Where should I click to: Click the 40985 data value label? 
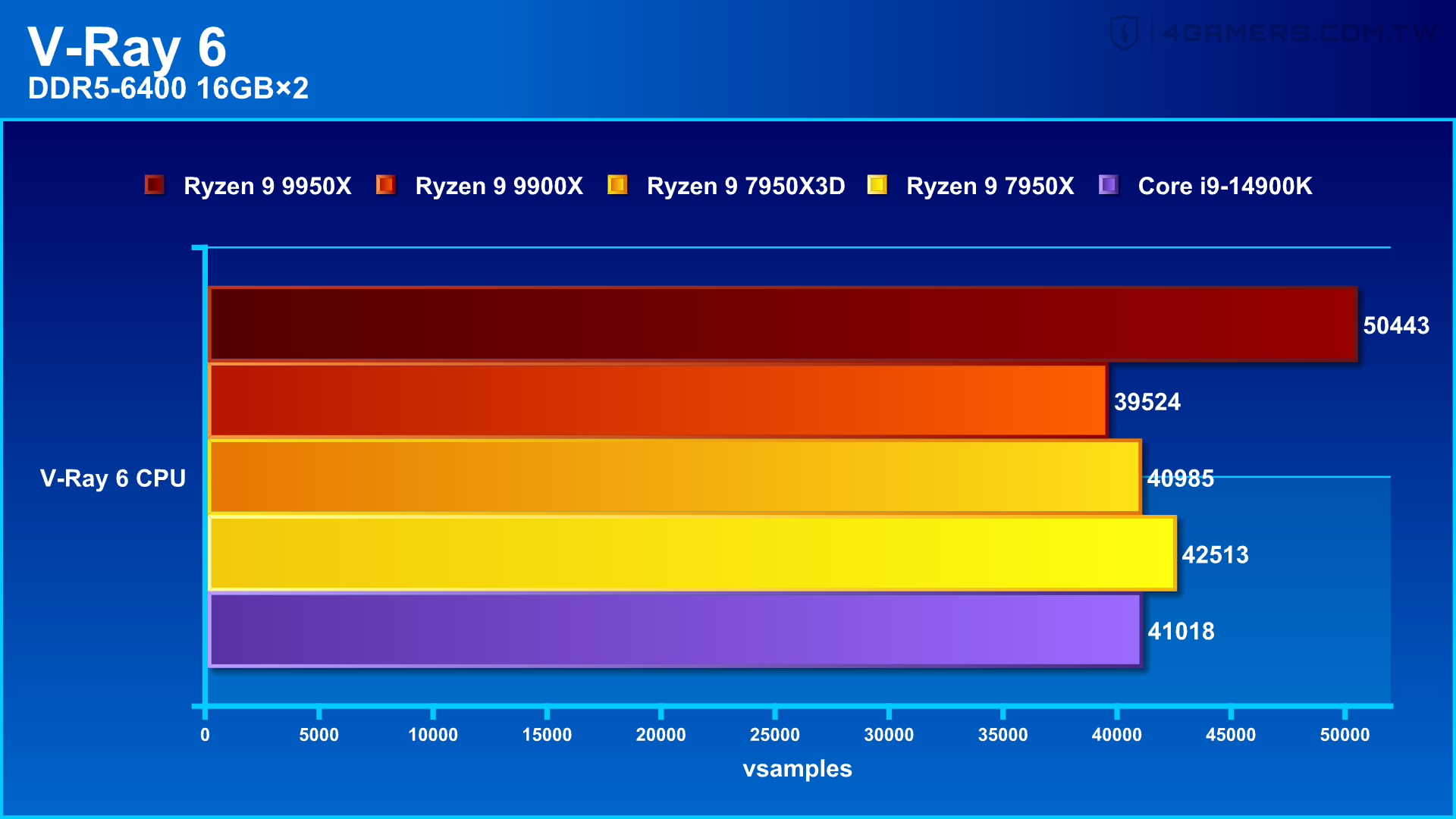click(x=1181, y=479)
